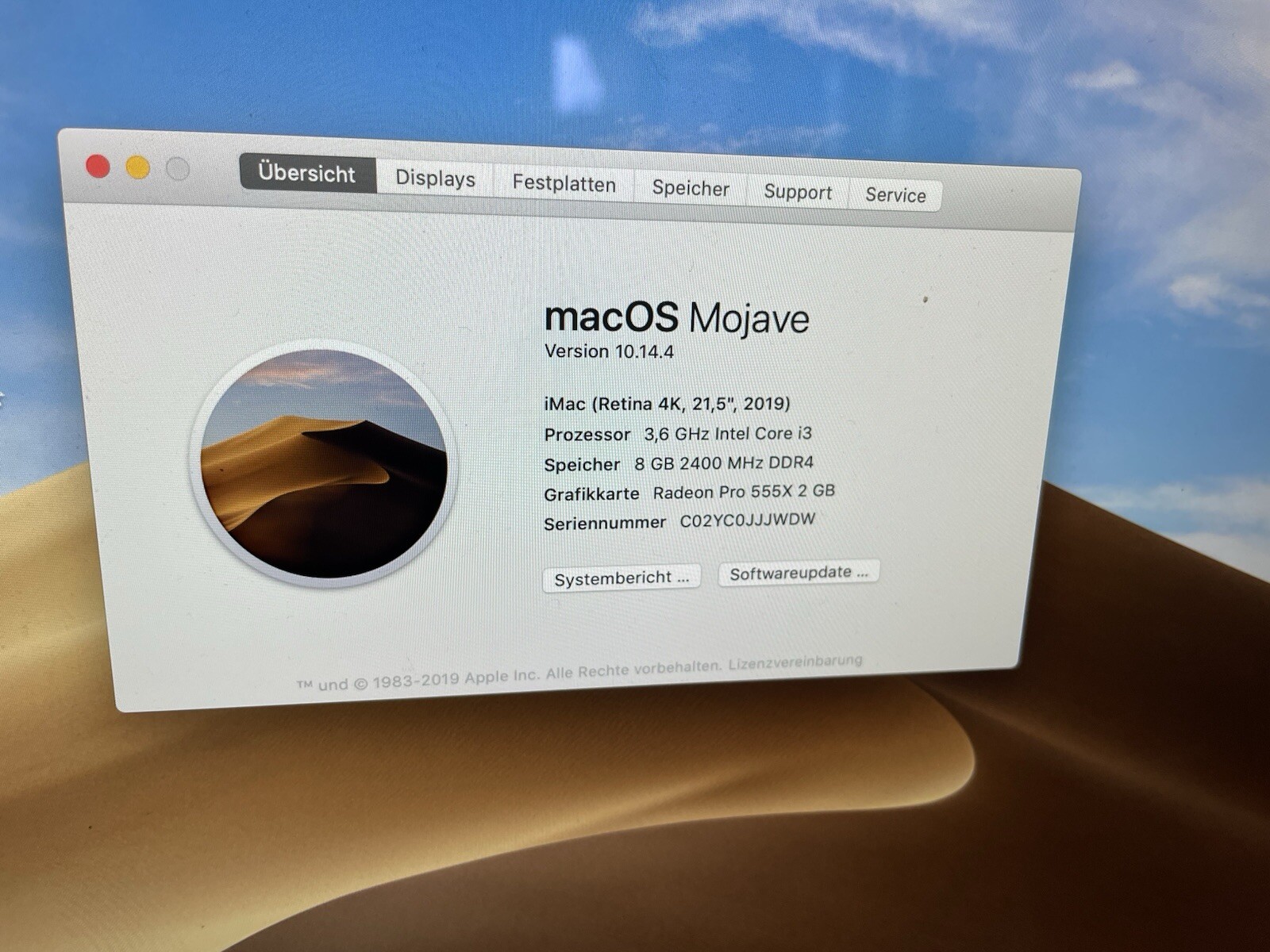This screenshot has height=952, width=1270.
Task: Click the processor value 3,6 GHz Intel Core i3
Action: 728,433
